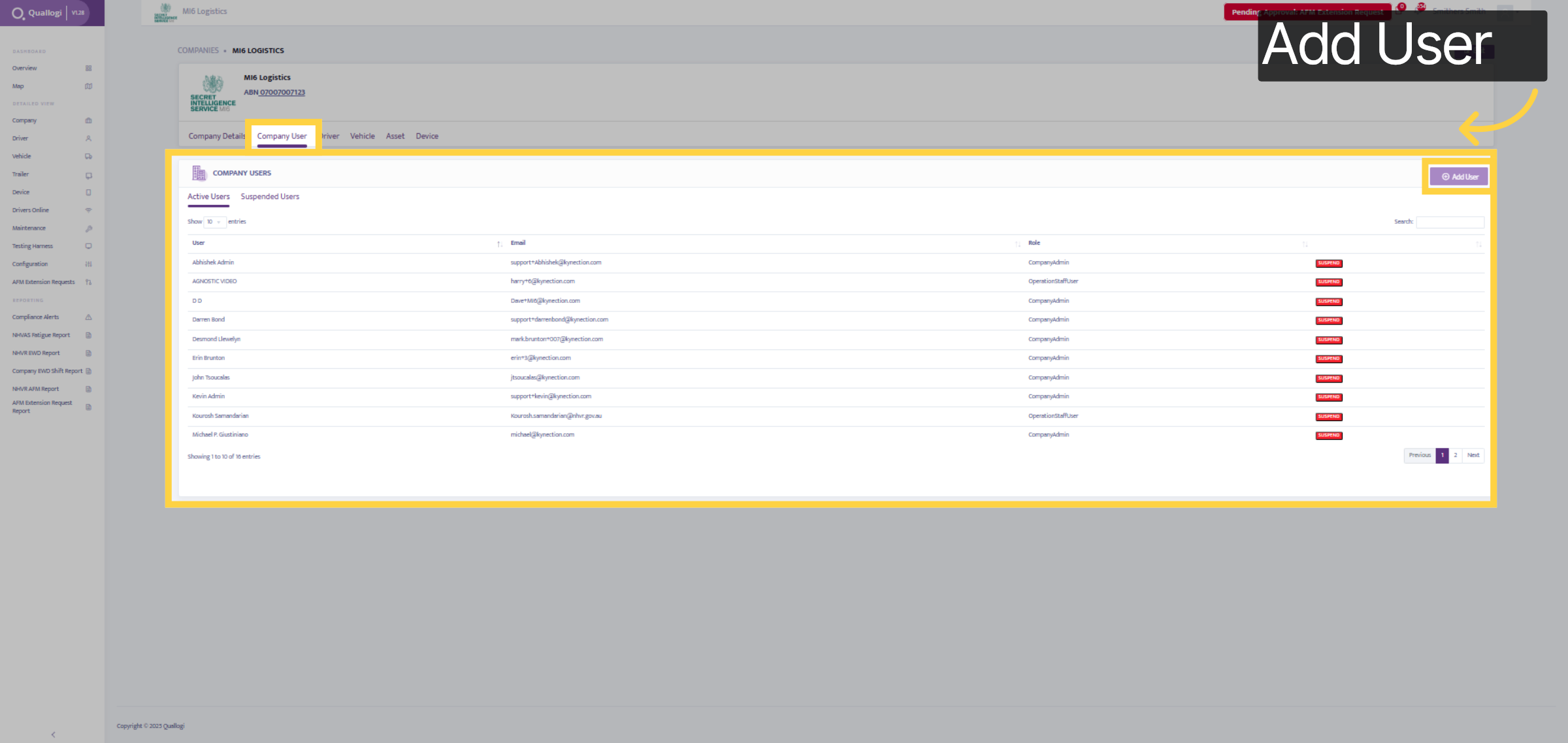Open the documents icon with 0 badge
1568x743 pixels.
[x=1399, y=8]
